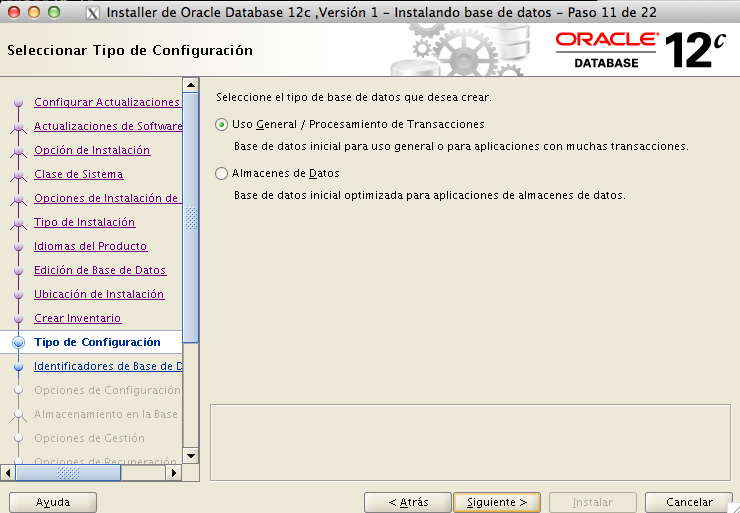Click the red close window button
740x513 pixels.
tap(14, 12)
